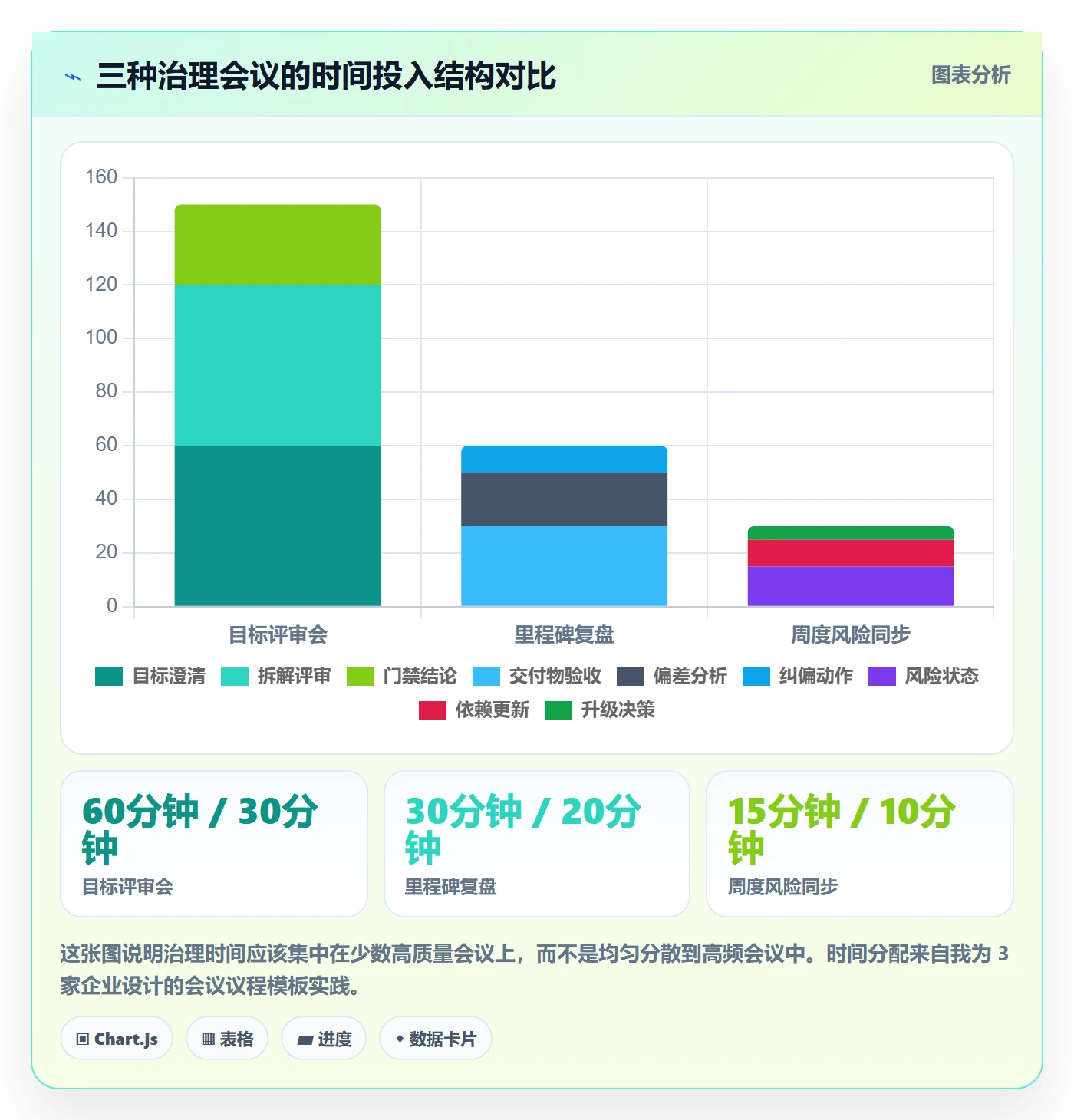
Task: Click the purple 风险状态 bar segment
Action: click(851, 586)
